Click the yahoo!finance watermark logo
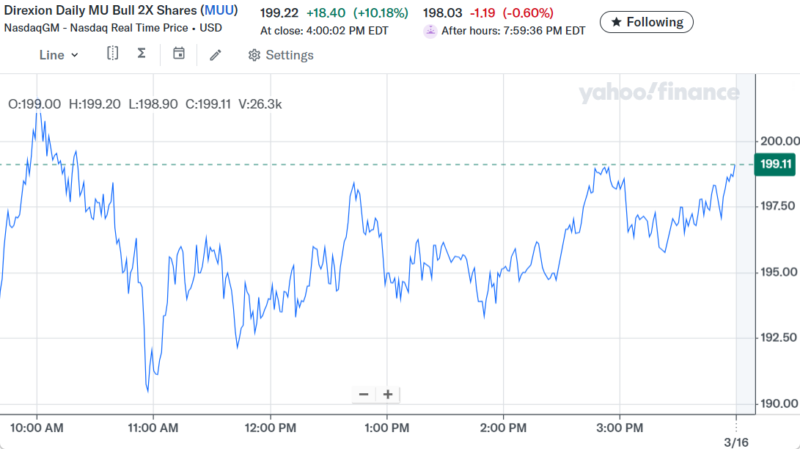The width and height of the screenshot is (800, 449). (658, 94)
